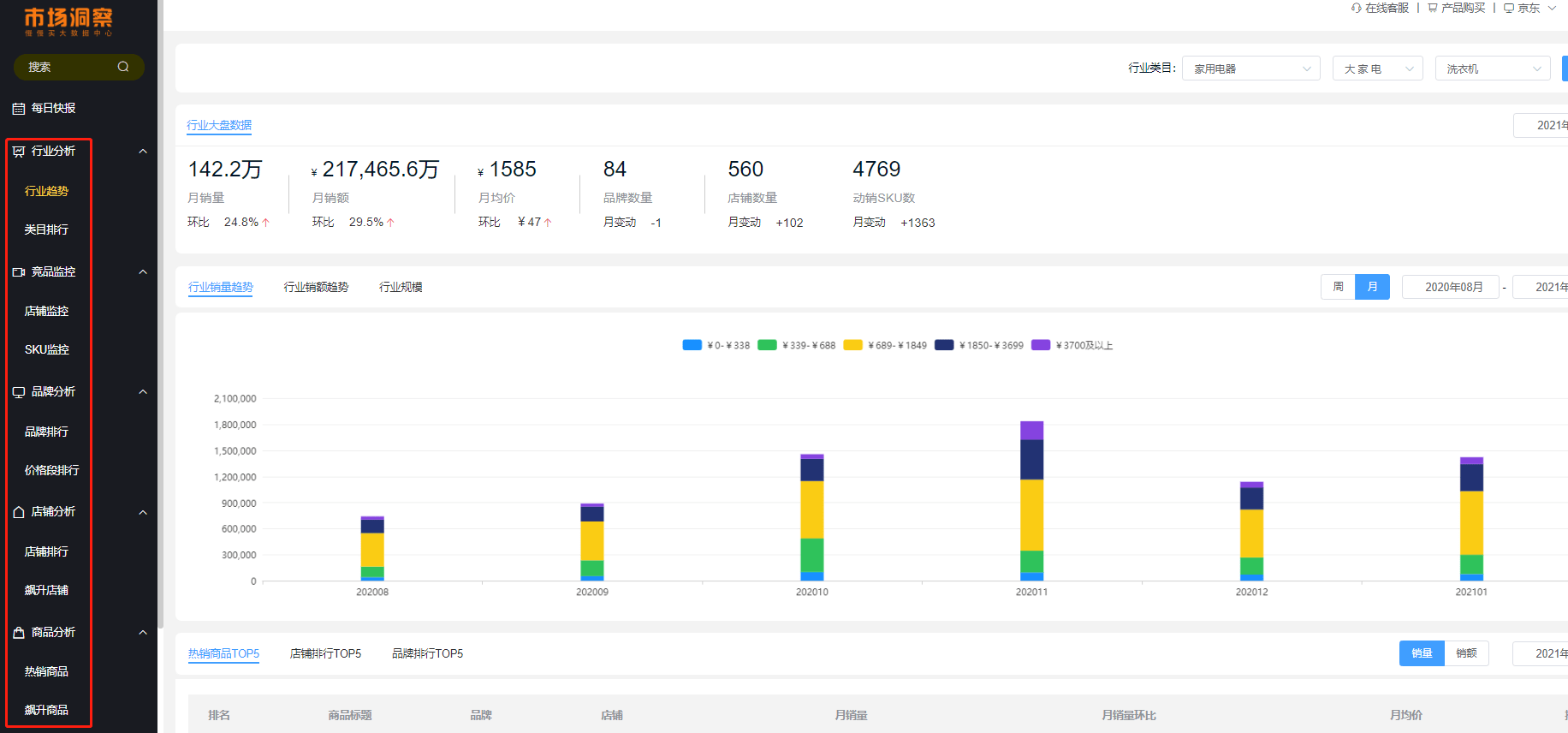Image resolution: width=1568 pixels, height=733 pixels.
Task: Click 在线客服 link in header
Action: pos(1387,8)
